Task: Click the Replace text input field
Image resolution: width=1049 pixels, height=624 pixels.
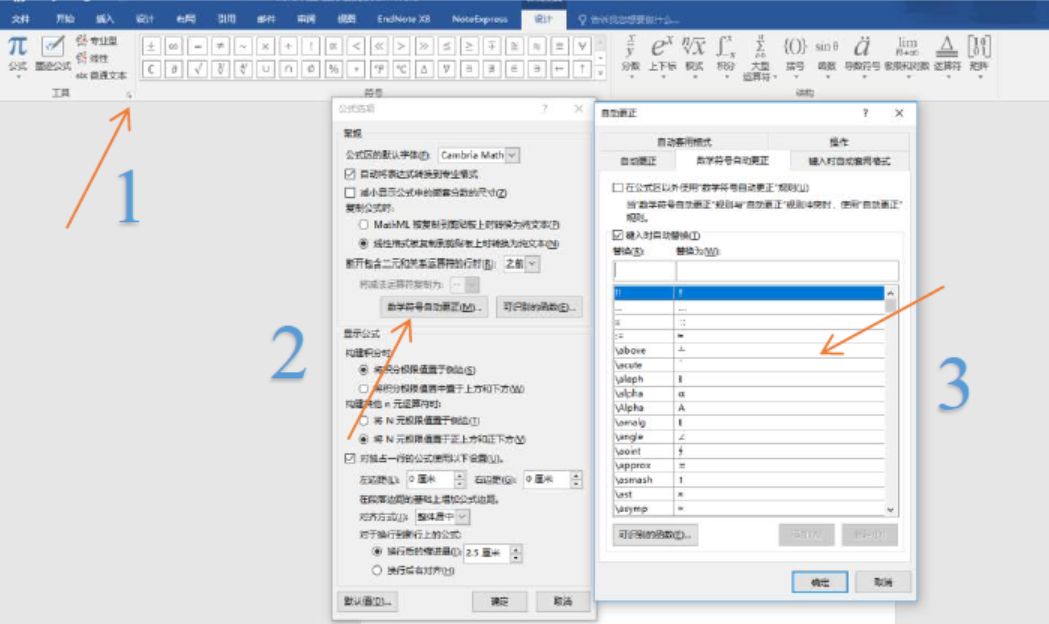Action: [644, 271]
